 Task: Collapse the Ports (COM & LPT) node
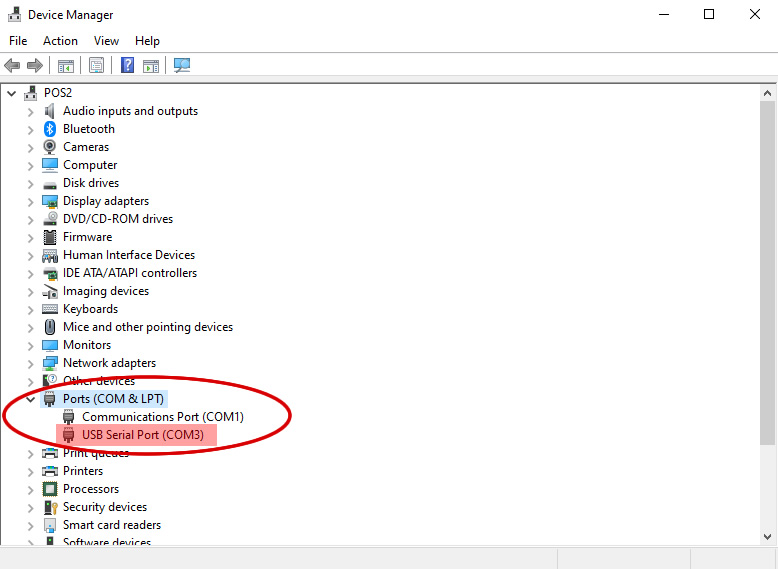pos(30,399)
